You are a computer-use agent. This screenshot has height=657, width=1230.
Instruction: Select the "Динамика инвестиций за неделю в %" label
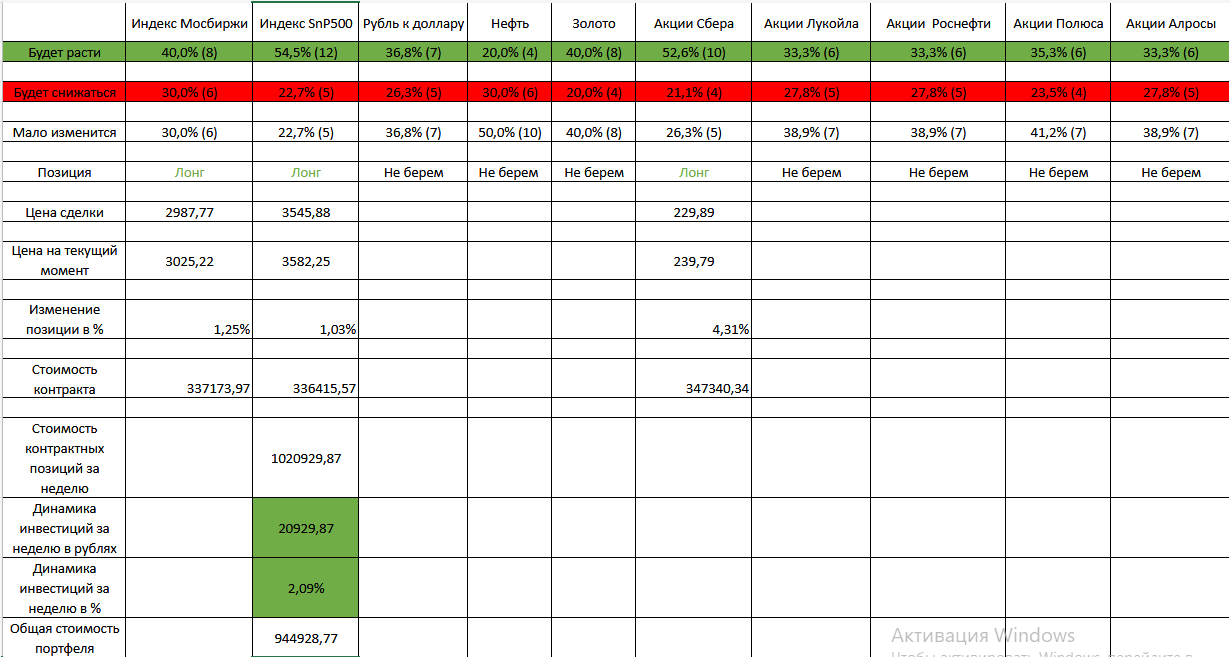(64, 587)
